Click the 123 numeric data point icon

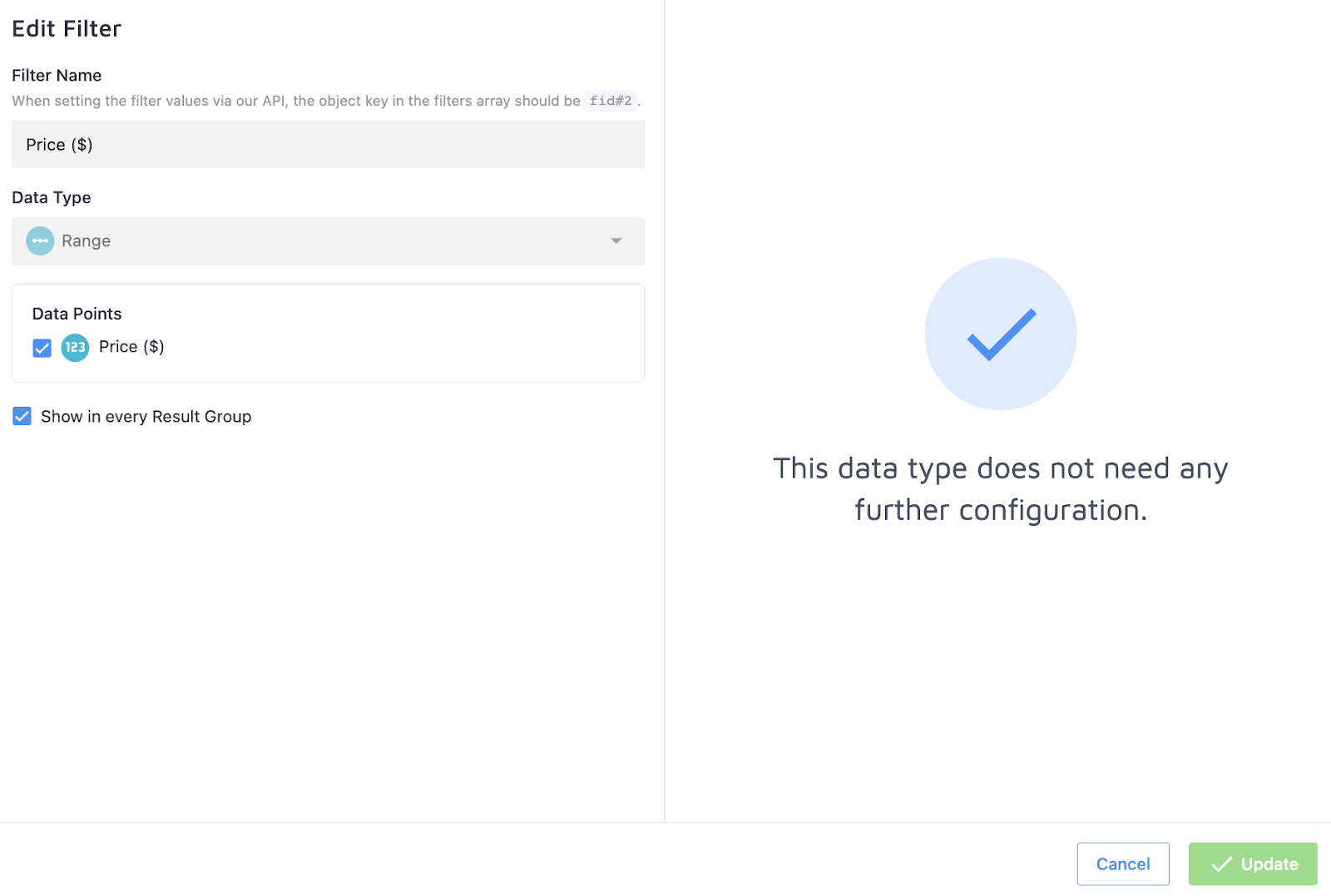[x=75, y=348]
